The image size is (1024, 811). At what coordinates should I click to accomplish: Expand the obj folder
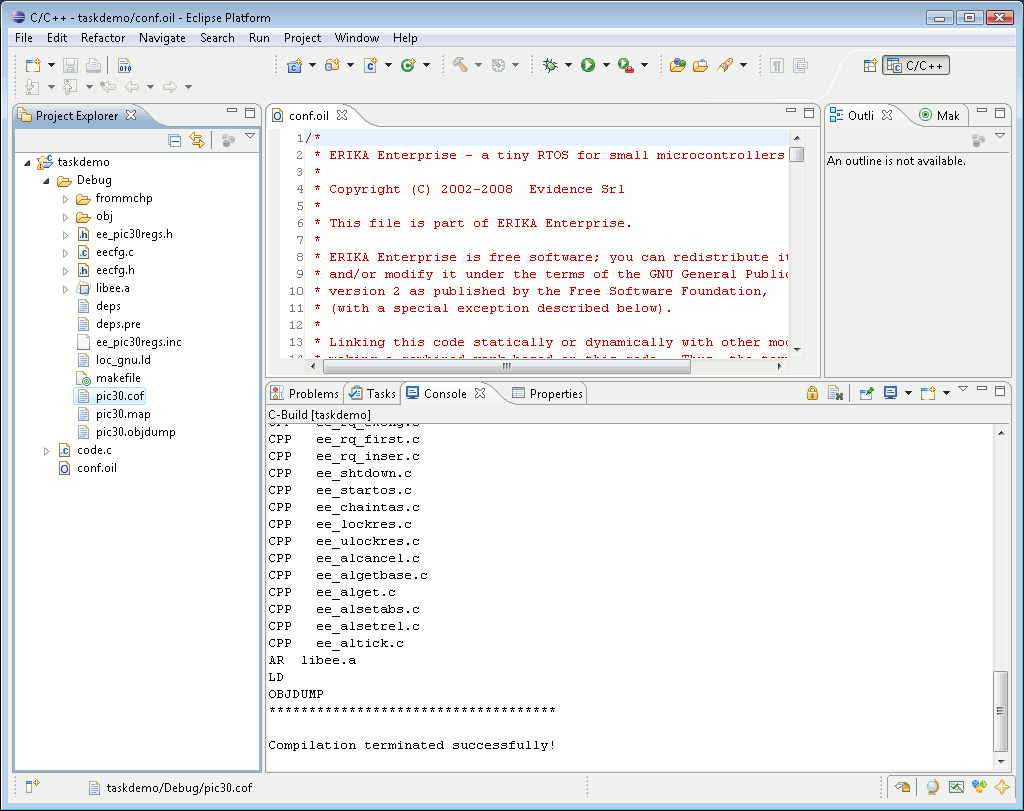coord(65,216)
